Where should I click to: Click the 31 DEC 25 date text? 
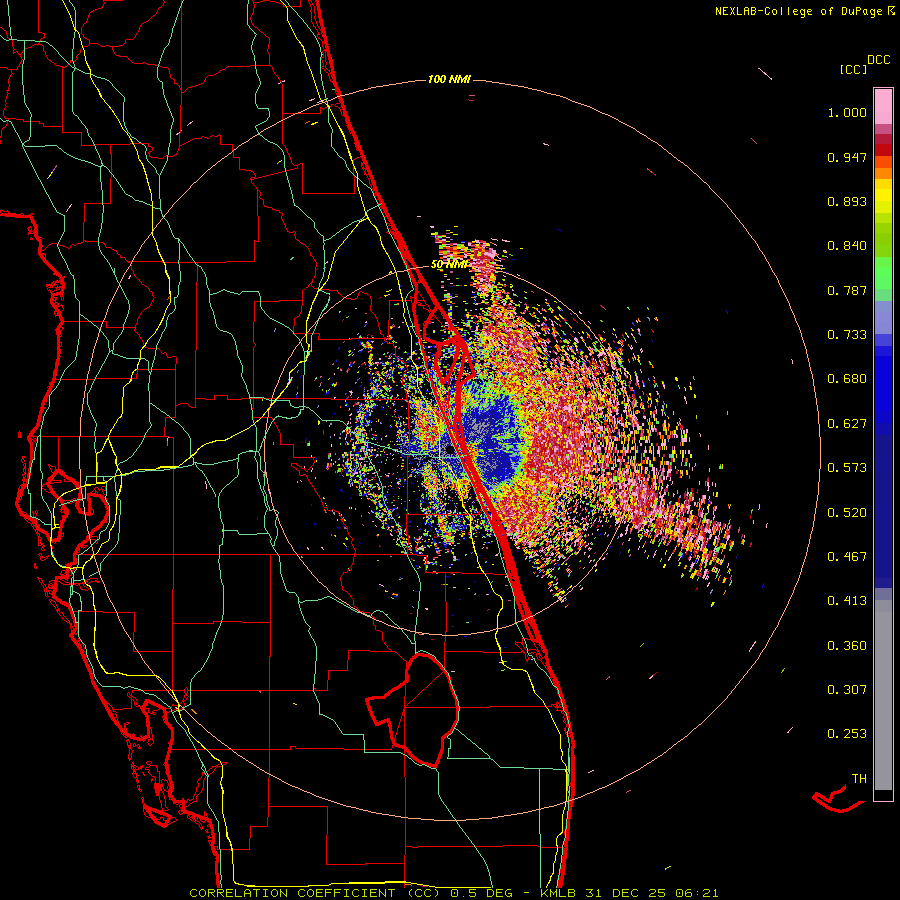tap(626, 893)
